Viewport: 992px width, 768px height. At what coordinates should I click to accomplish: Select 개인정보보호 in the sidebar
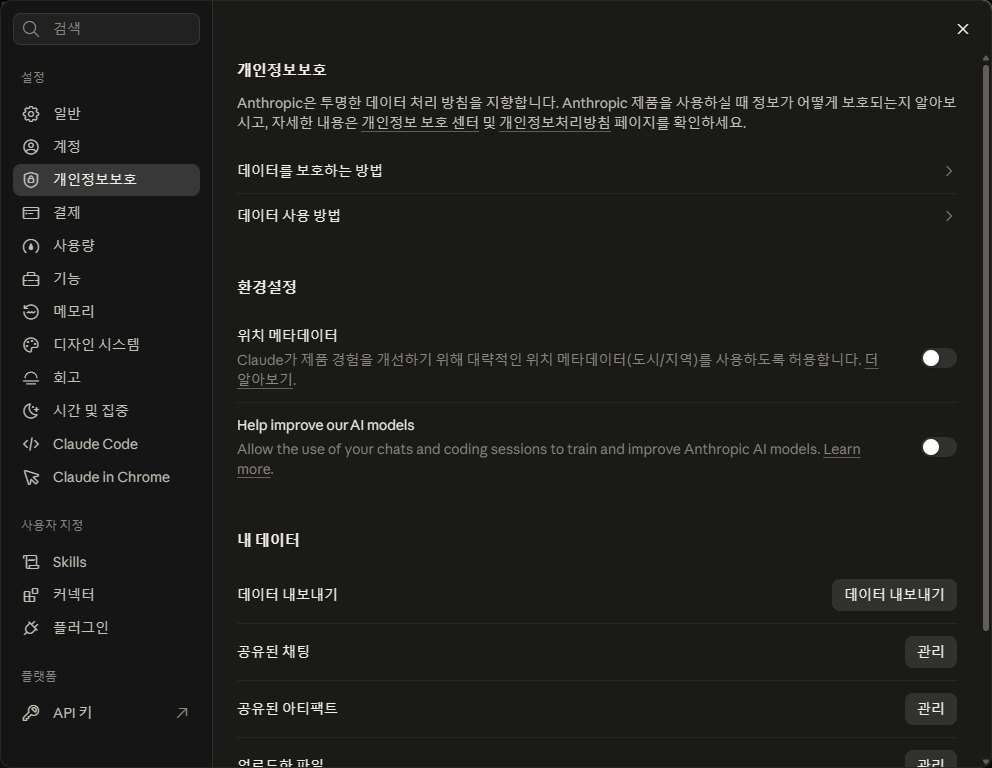pyautogui.click(x=106, y=180)
